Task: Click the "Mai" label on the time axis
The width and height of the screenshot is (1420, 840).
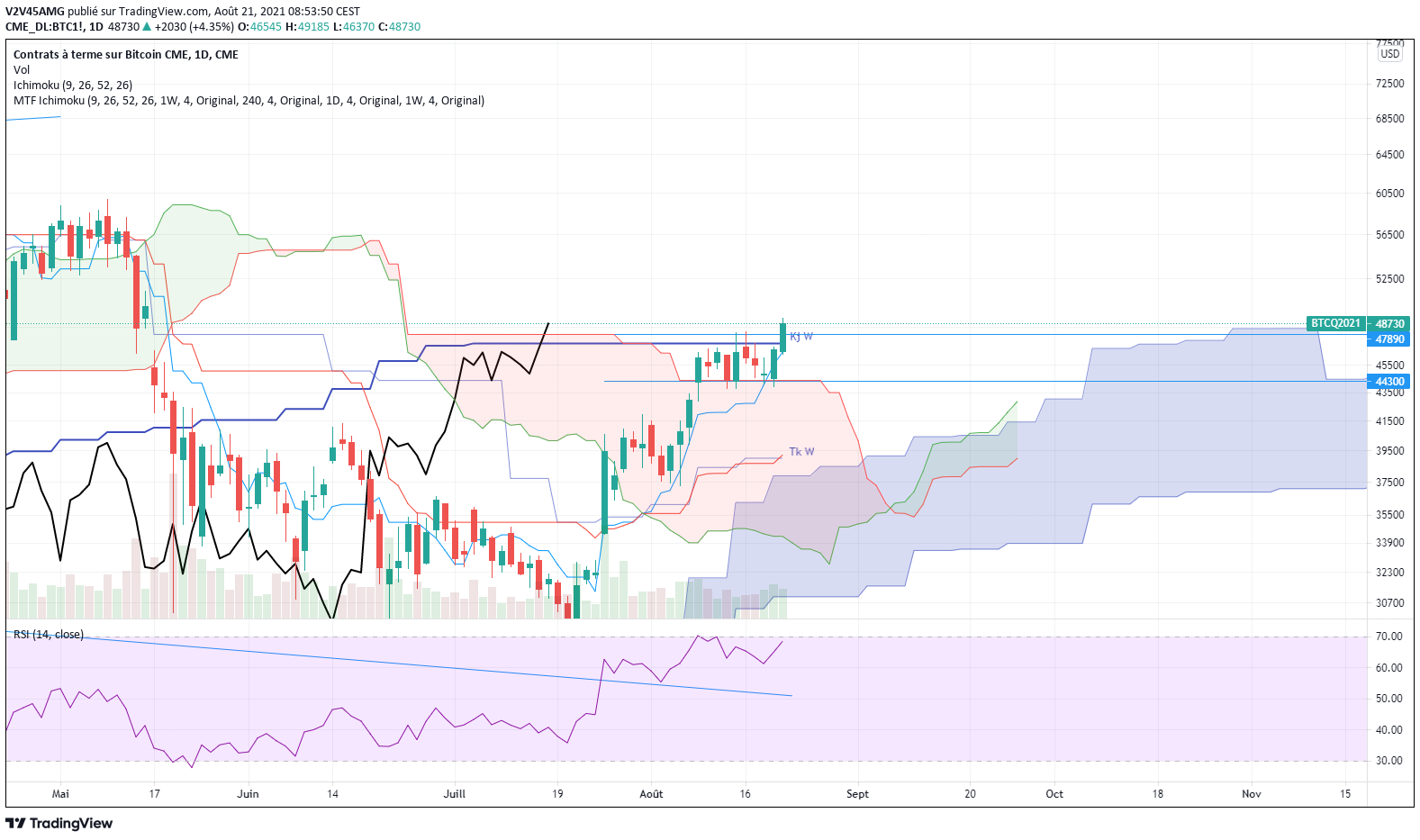Action: [x=60, y=794]
